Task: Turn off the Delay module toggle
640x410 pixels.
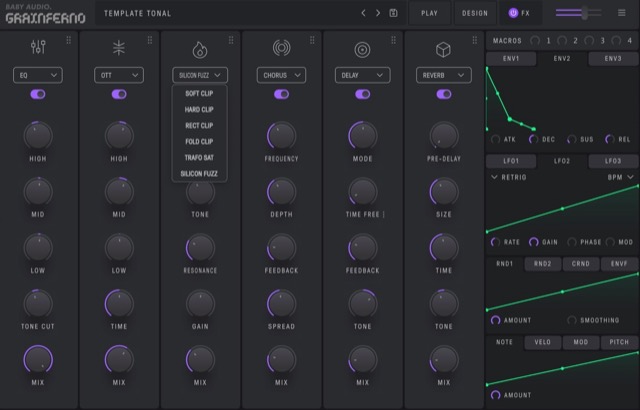Action: pos(362,93)
